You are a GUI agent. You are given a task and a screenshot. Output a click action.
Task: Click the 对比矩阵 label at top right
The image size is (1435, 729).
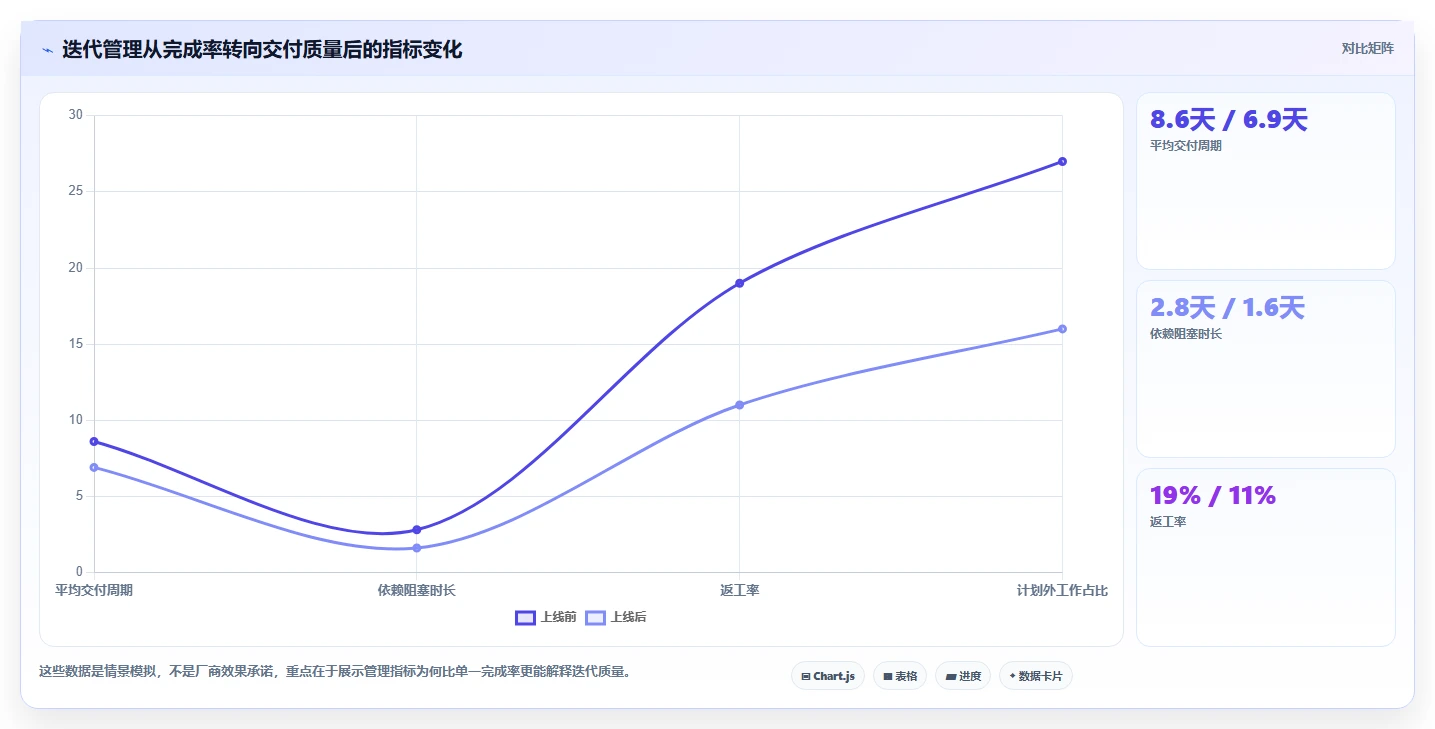coord(1367,48)
